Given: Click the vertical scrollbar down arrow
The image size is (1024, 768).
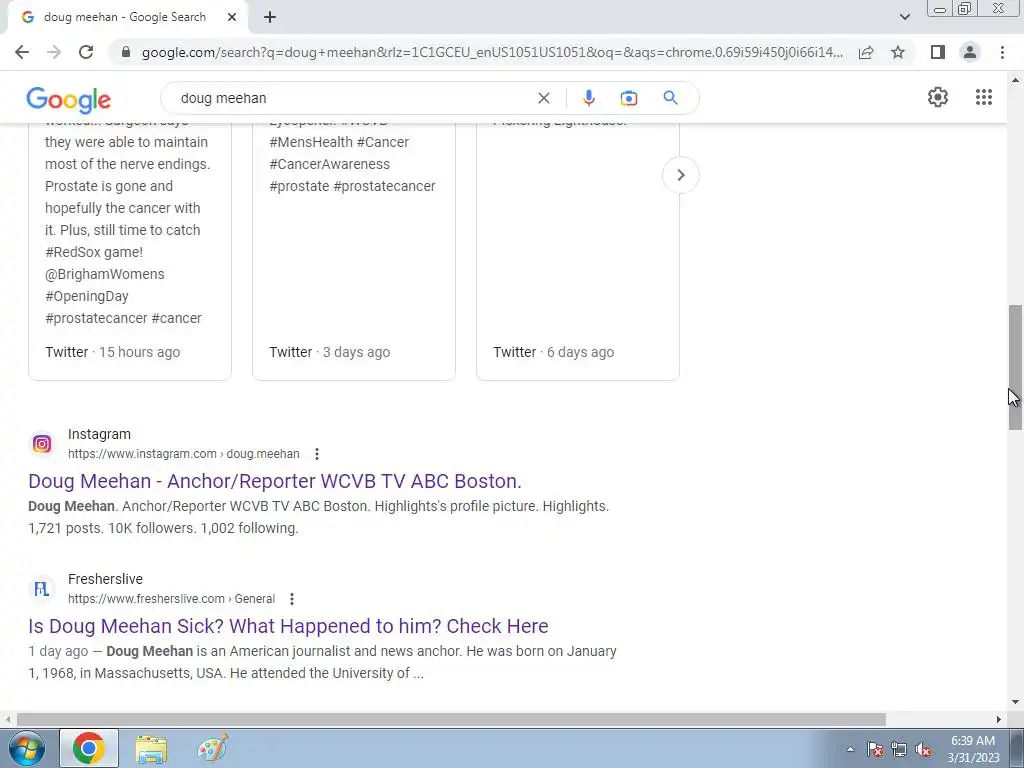Looking at the screenshot, I should point(1015,702).
